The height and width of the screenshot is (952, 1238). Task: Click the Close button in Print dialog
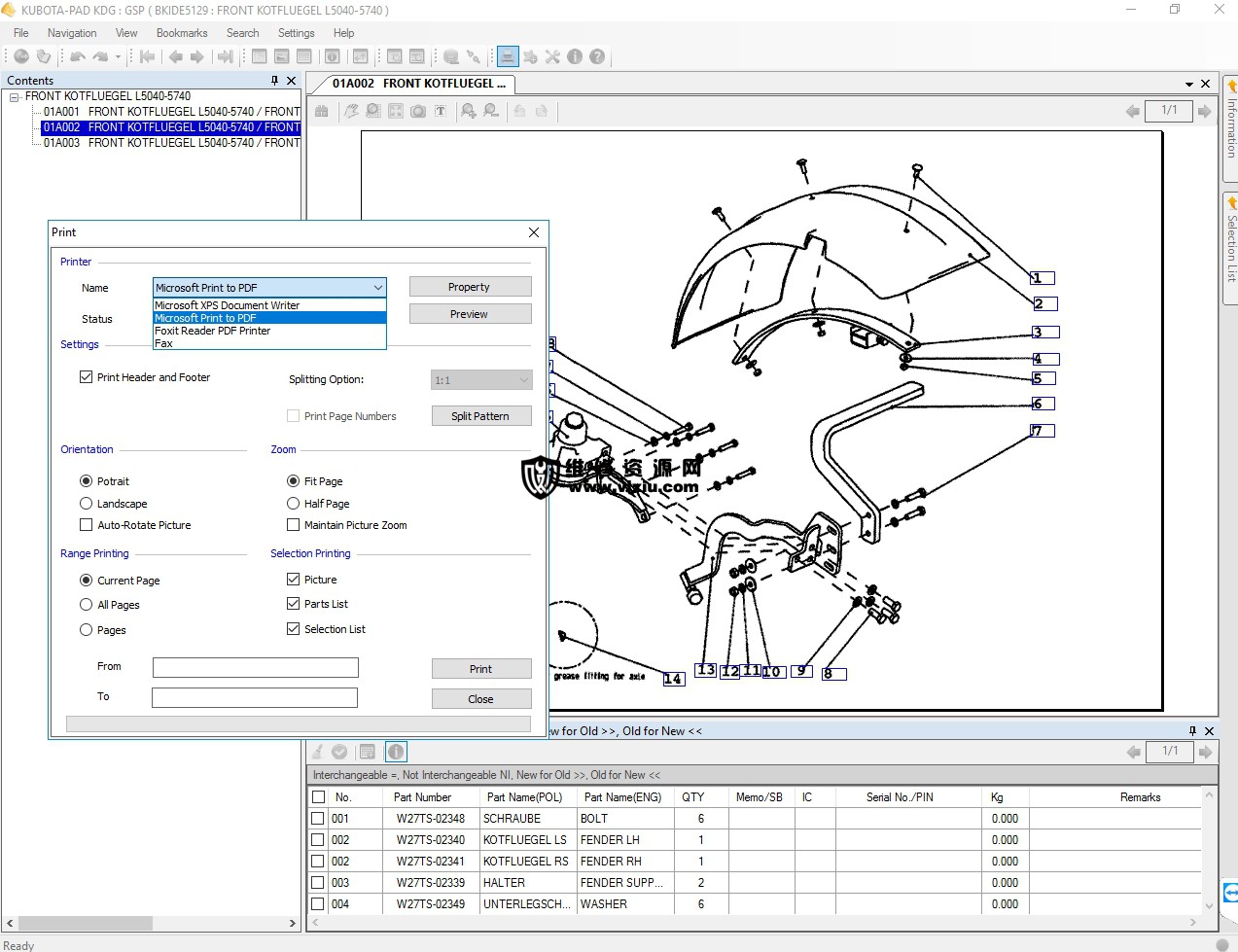pyautogui.click(x=481, y=699)
